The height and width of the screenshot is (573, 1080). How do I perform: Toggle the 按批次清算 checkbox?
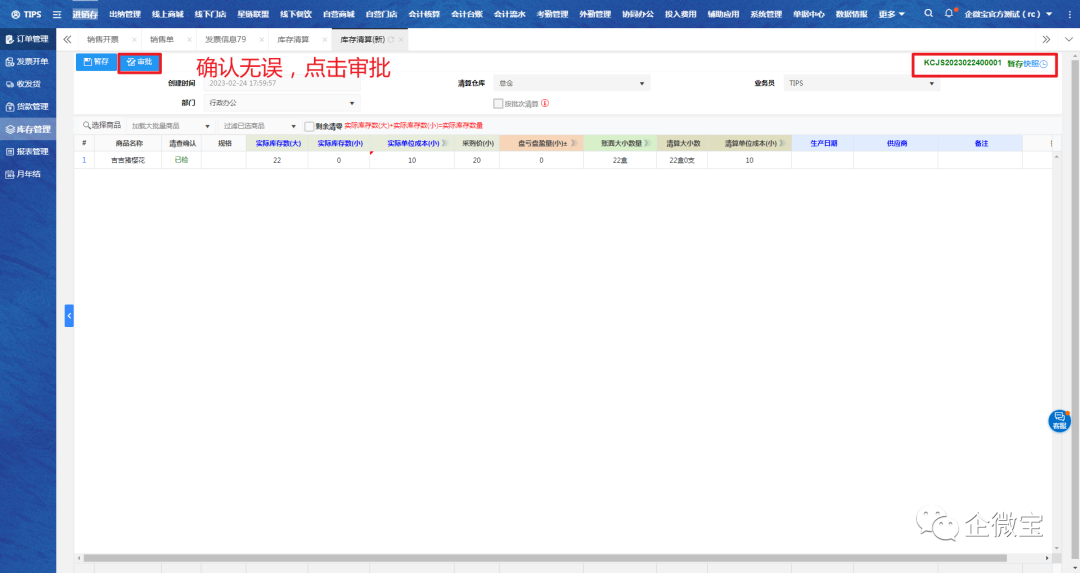click(x=498, y=103)
